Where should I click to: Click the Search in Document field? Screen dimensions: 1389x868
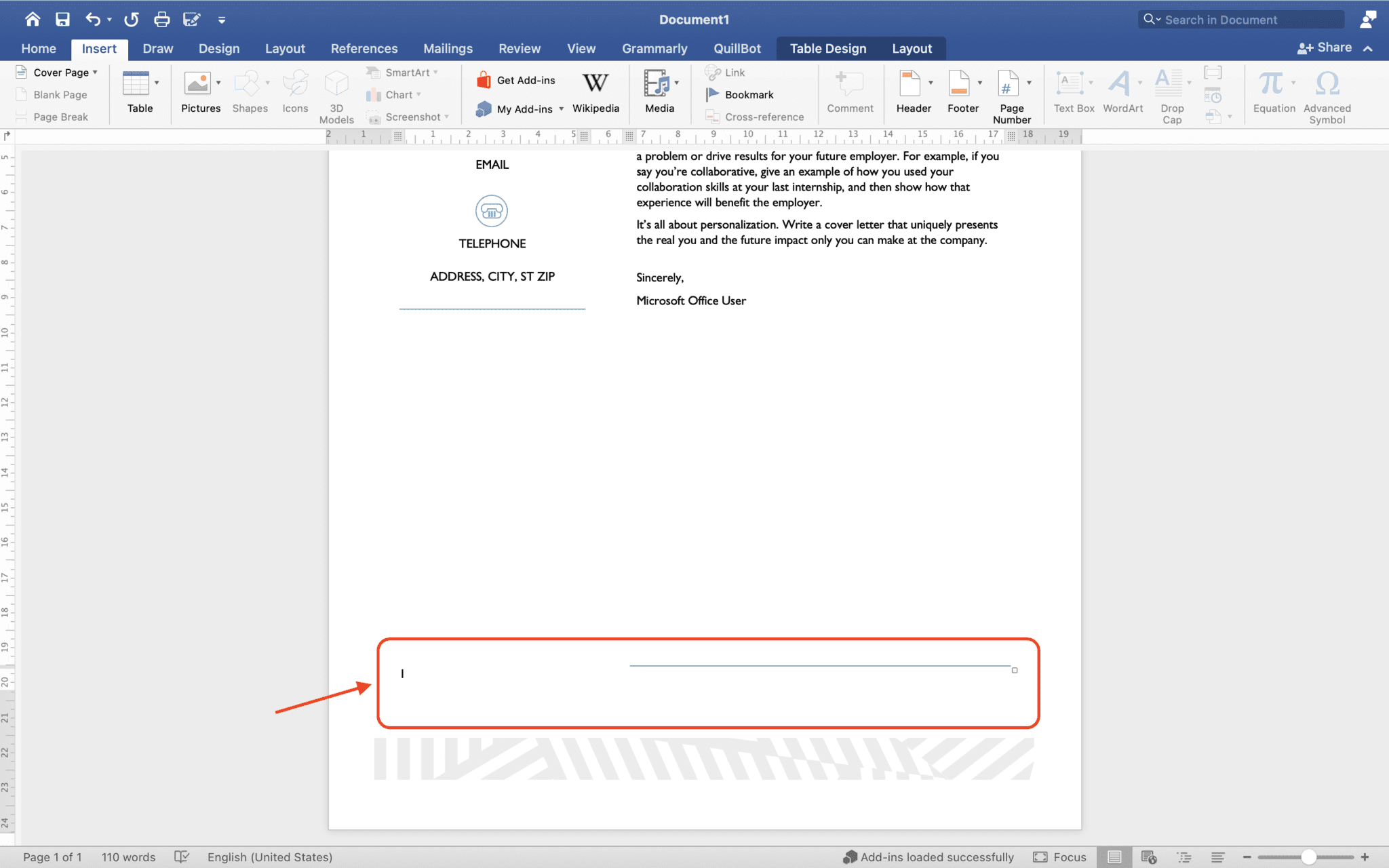pyautogui.click(x=1241, y=20)
